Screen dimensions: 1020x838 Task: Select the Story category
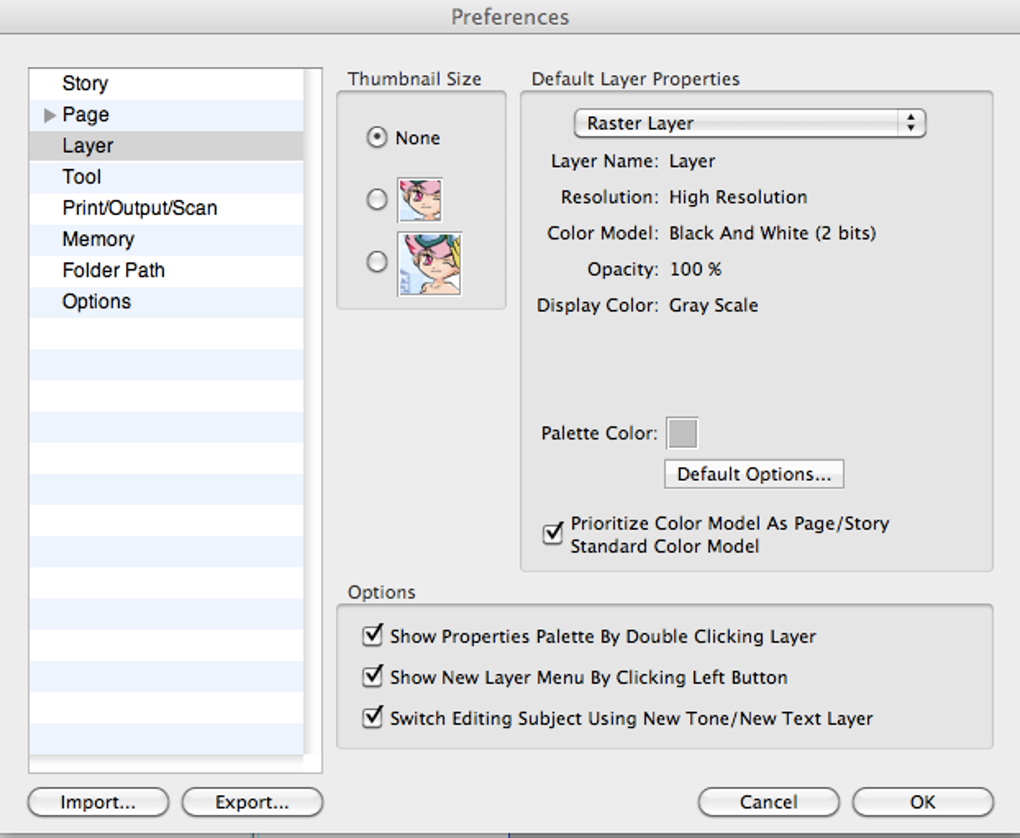[166, 84]
